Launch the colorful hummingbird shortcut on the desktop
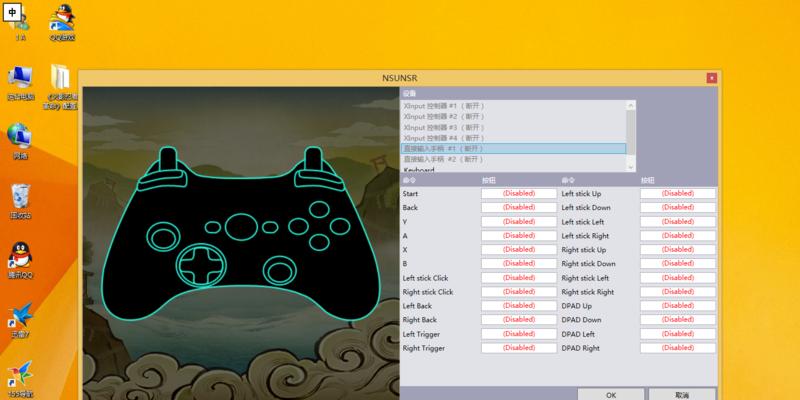Image resolution: width=800 pixels, height=400 pixels. coord(20,379)
